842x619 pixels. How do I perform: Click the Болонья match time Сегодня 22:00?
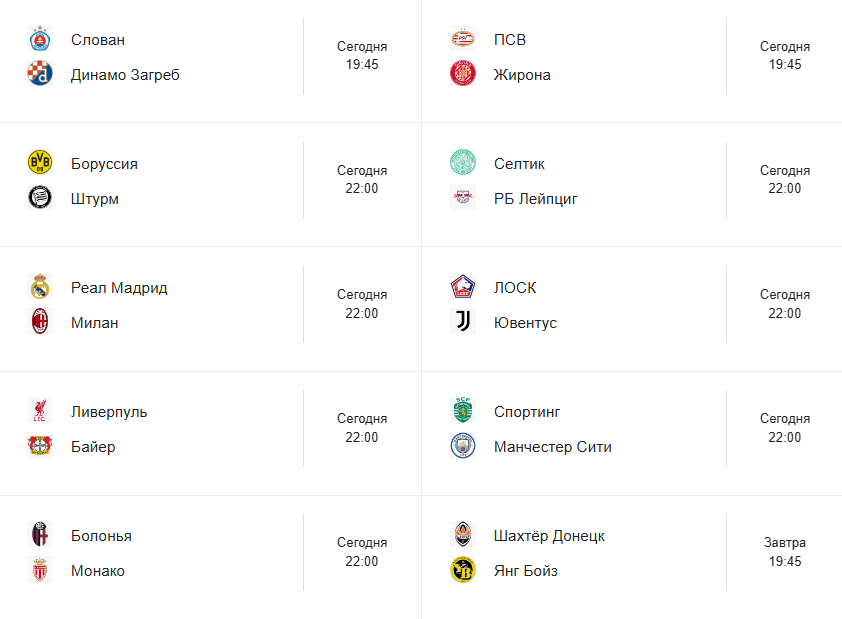click(361, 552)
